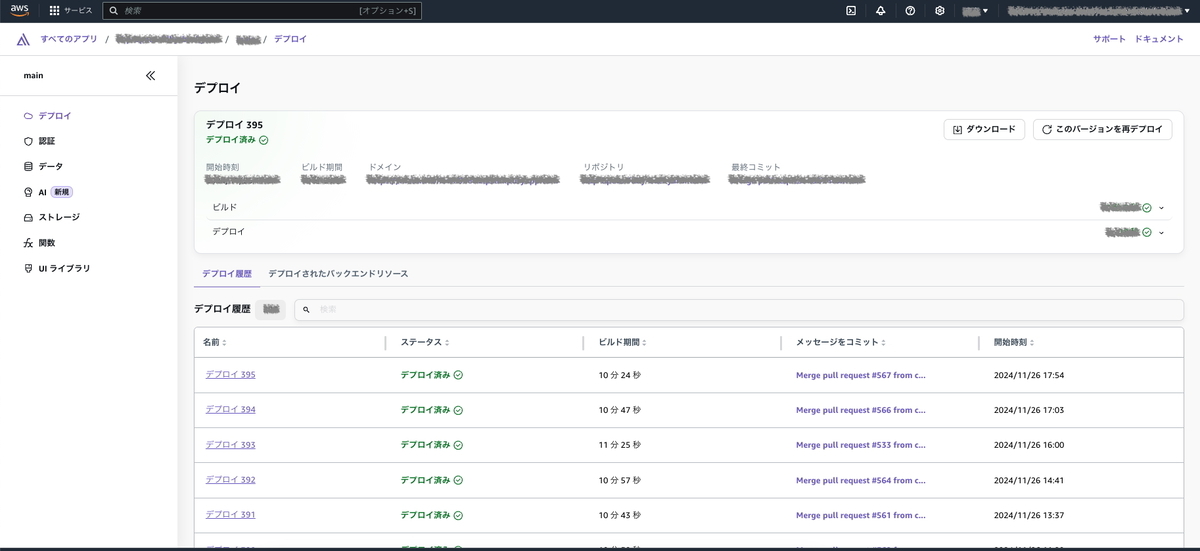Open the CloudShell terminal icon
Image resolution: width=1200 pixels, height=551 pixels.
tap(851, 10)
